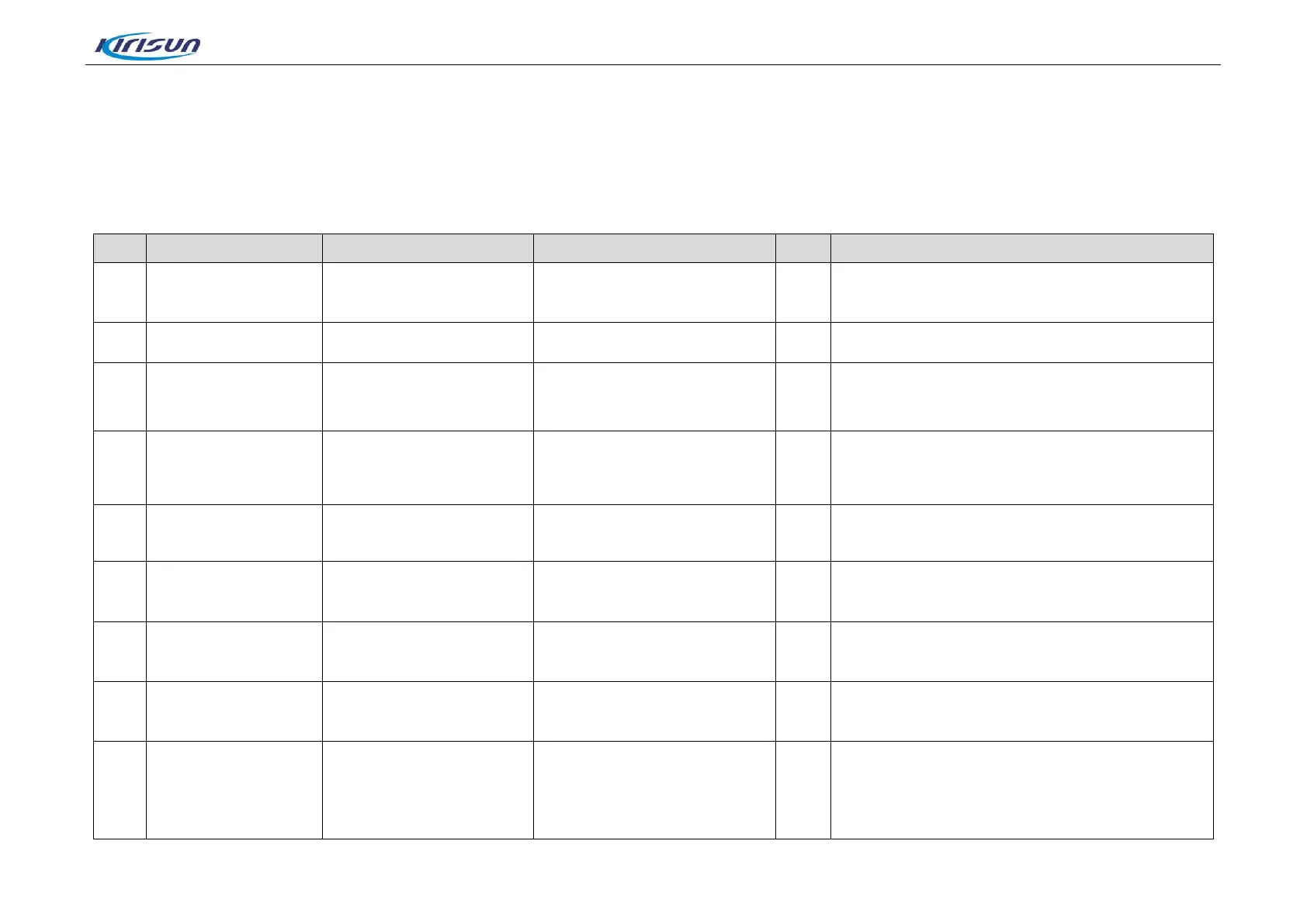Select the fourth gray header cell of the table
1307x924 pixels.
(654, 248)
